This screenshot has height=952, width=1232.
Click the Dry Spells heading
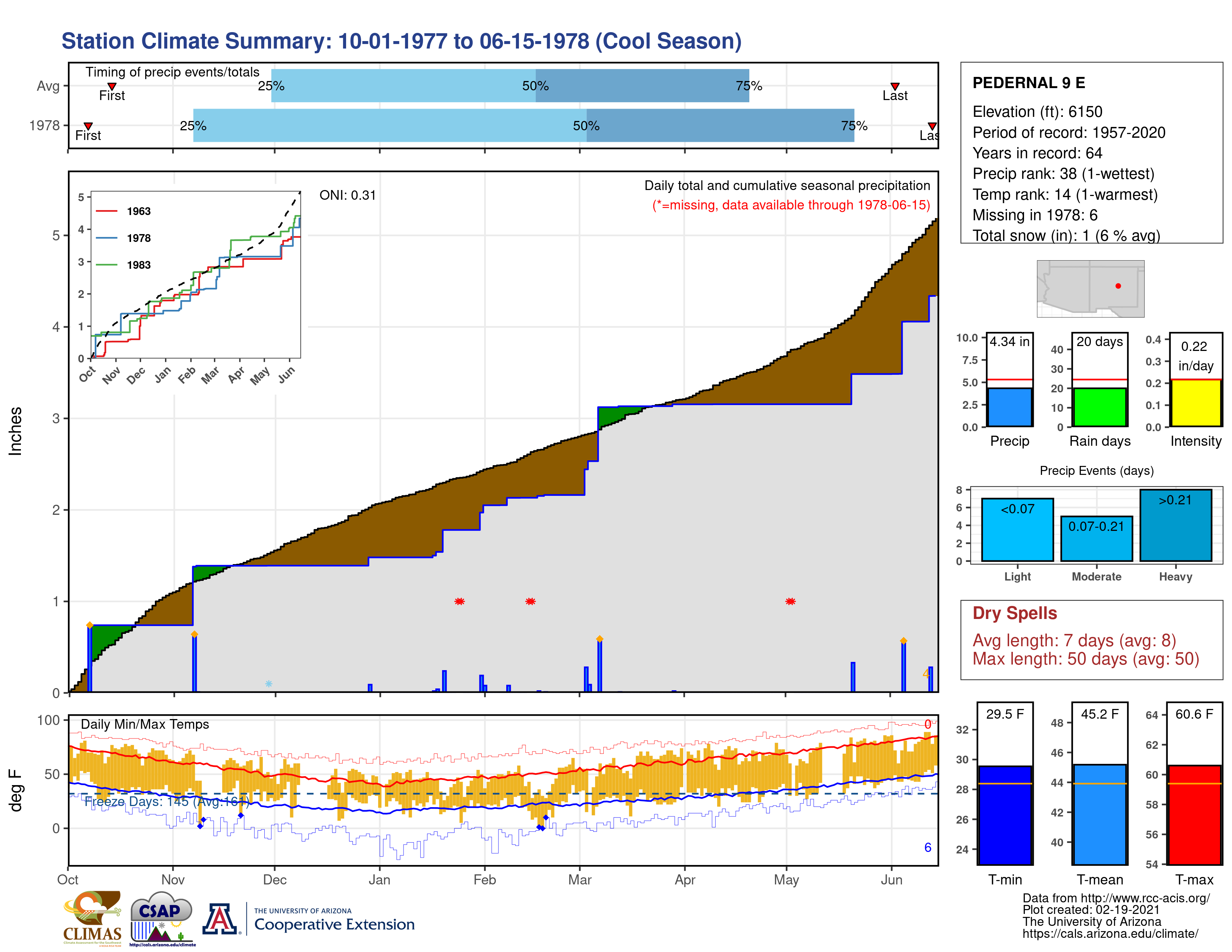[1015, 613]
